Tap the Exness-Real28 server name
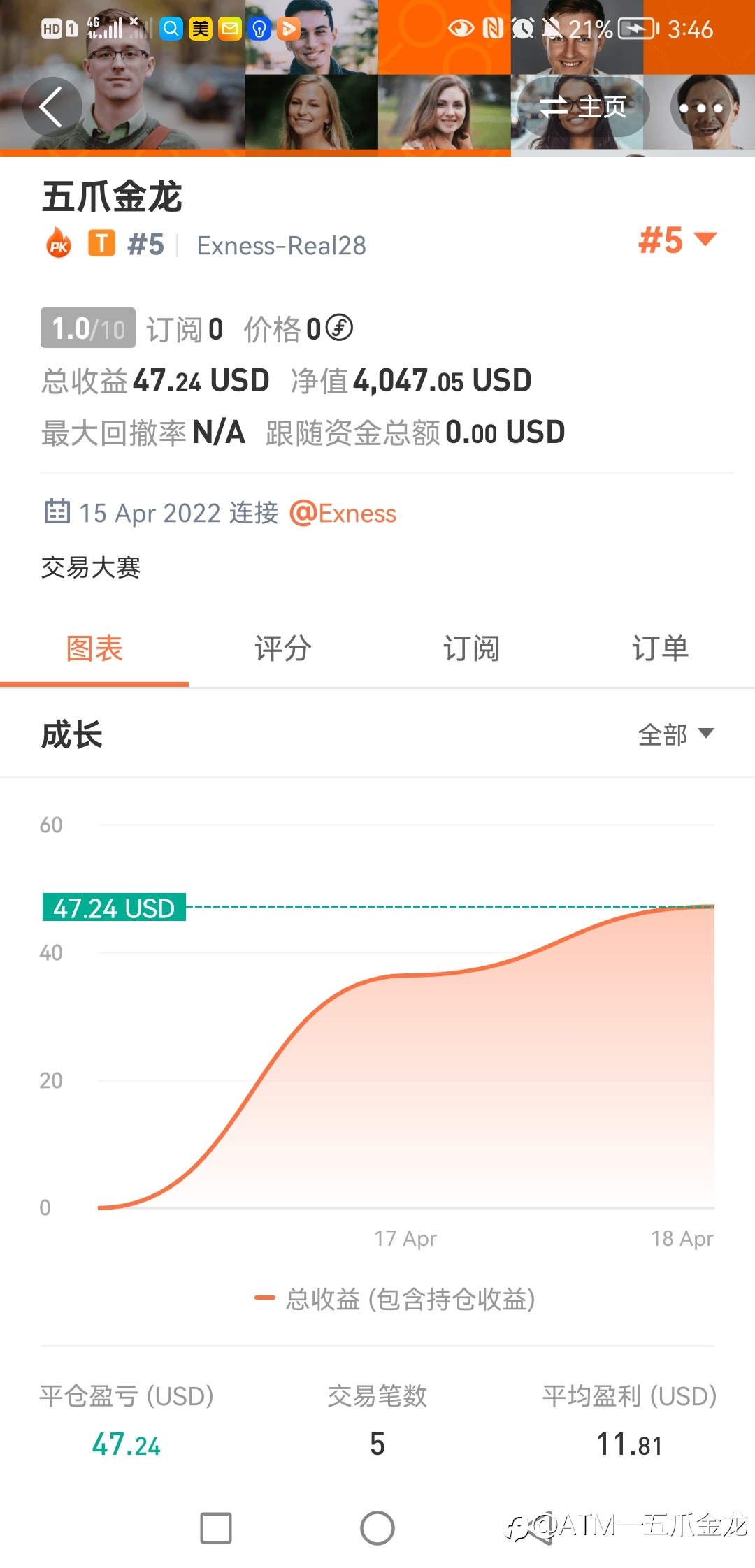The height and width of the screenshot is (1568, 755). point(281,245)
